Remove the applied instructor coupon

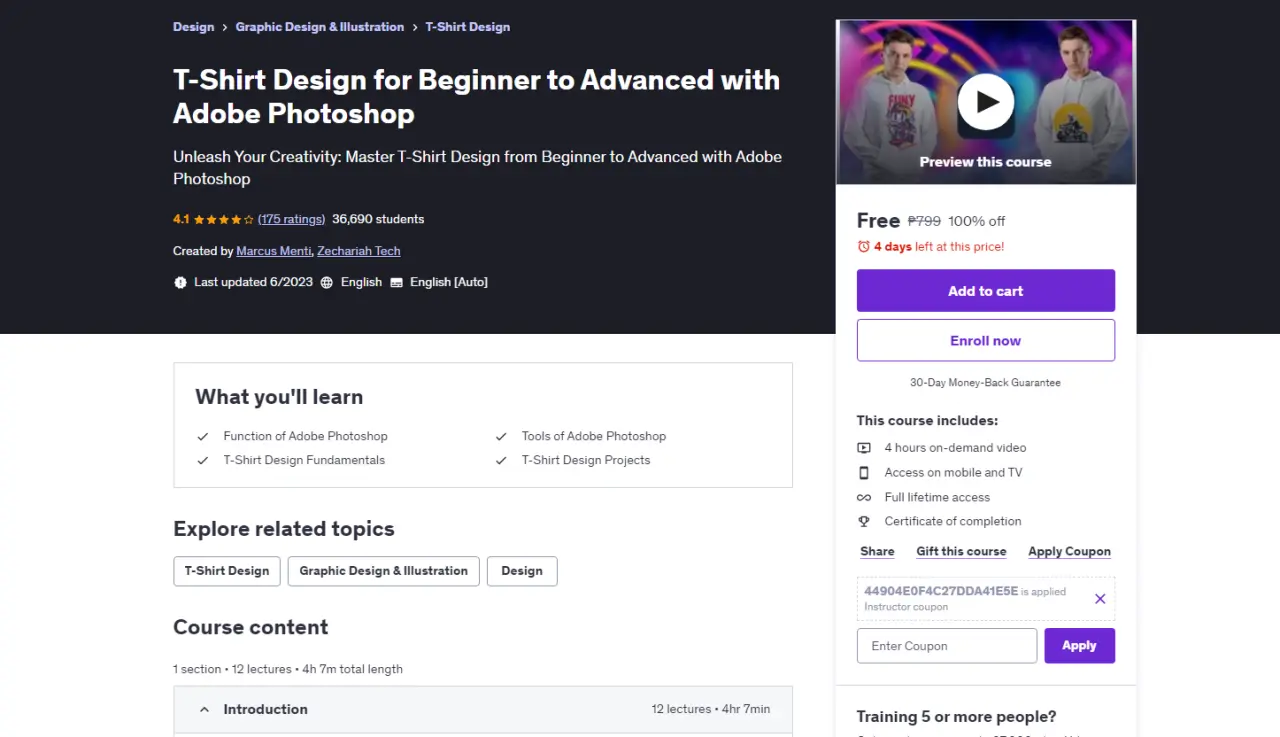(x=1100, y=599)
